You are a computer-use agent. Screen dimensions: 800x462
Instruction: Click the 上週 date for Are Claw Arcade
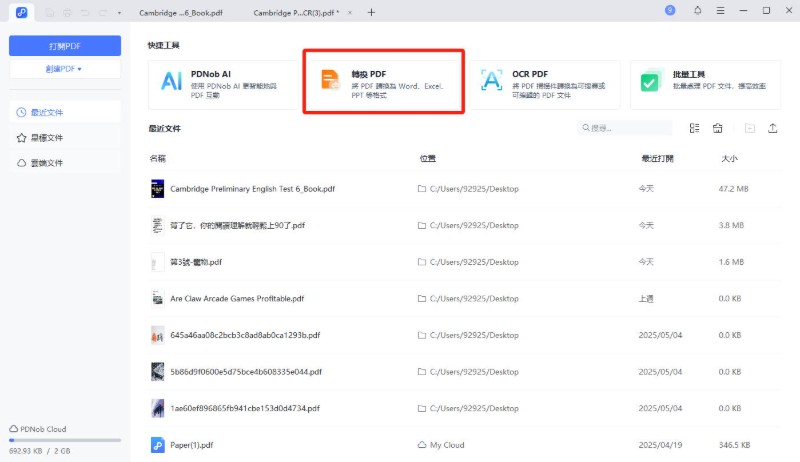[646, 299]
